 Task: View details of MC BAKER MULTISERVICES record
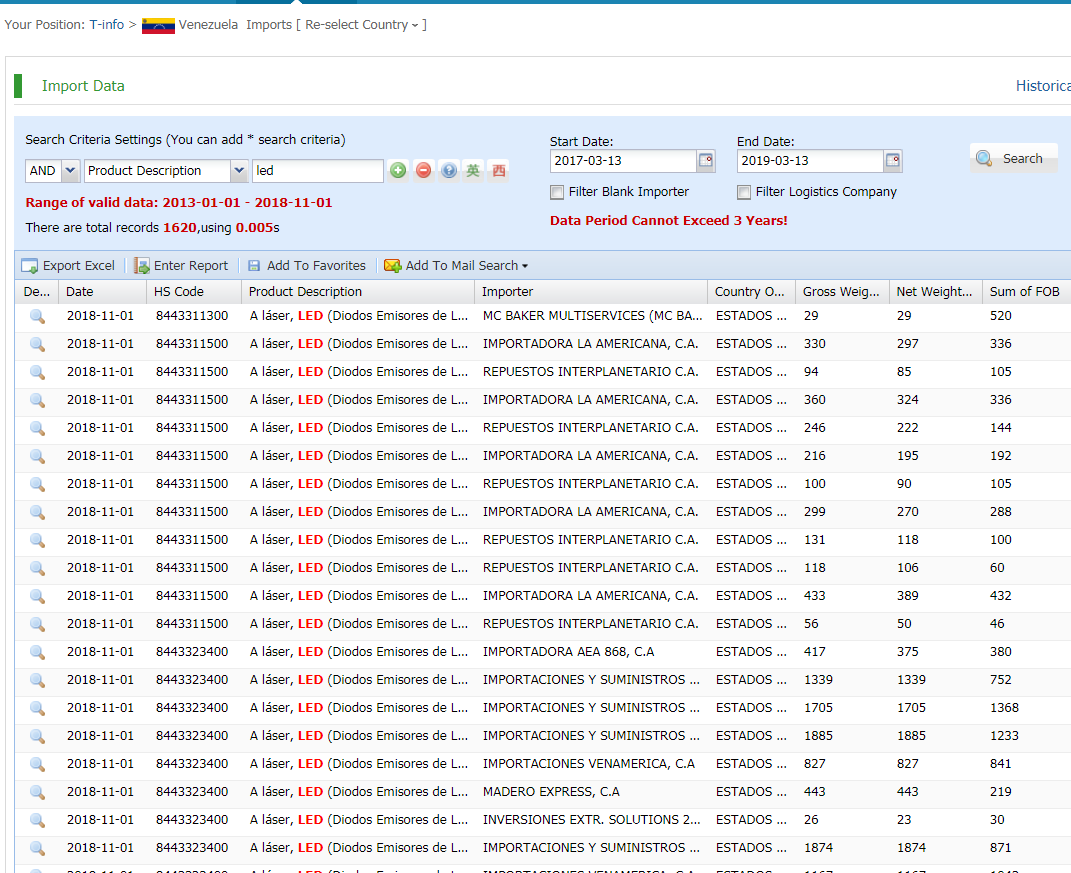(x=37, y=316)
